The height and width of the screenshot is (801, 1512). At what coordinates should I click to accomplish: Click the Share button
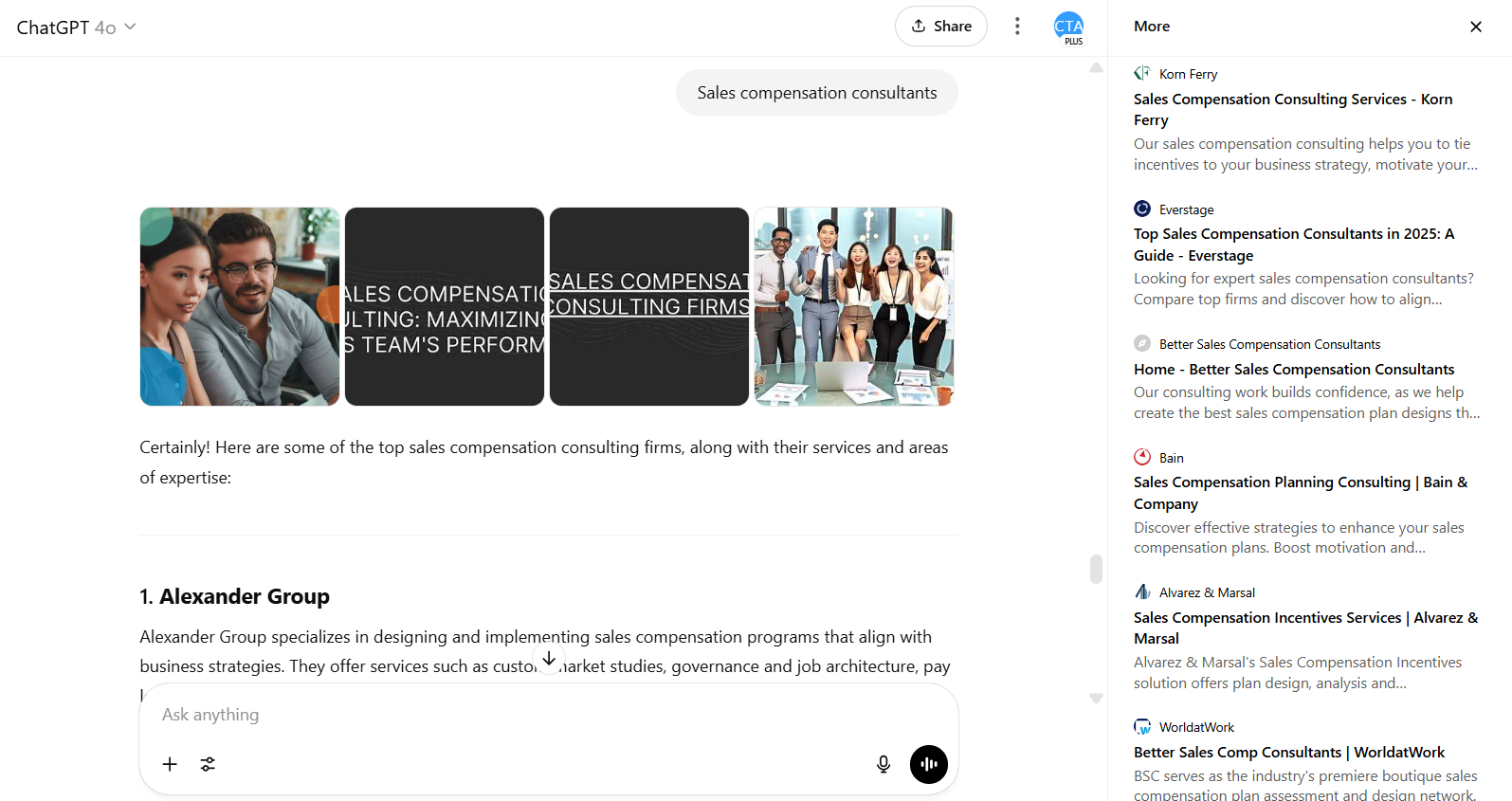pyautogui.click(x=941, y=27)
